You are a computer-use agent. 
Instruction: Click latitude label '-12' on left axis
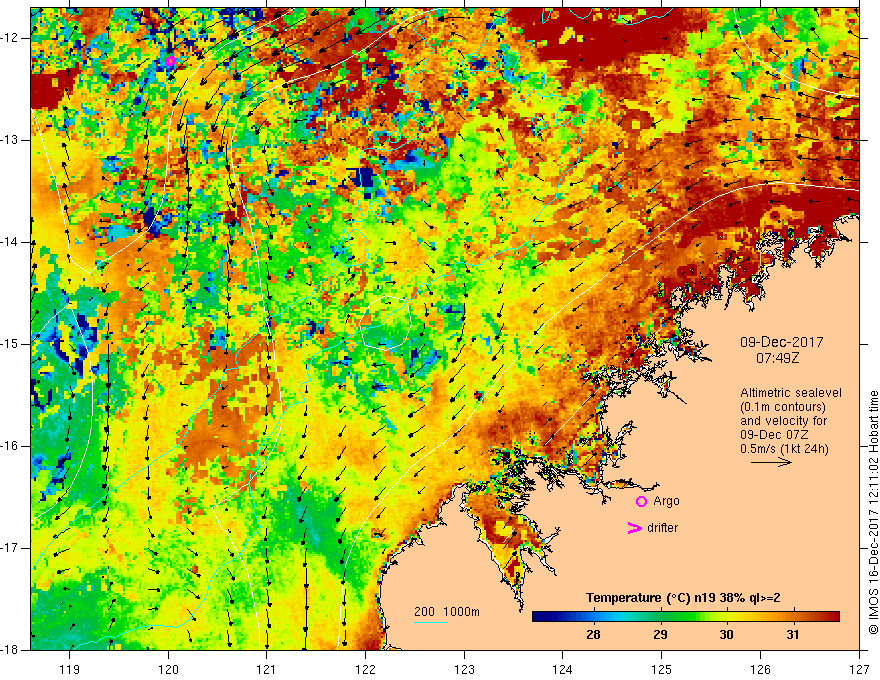tap(10, 38)
